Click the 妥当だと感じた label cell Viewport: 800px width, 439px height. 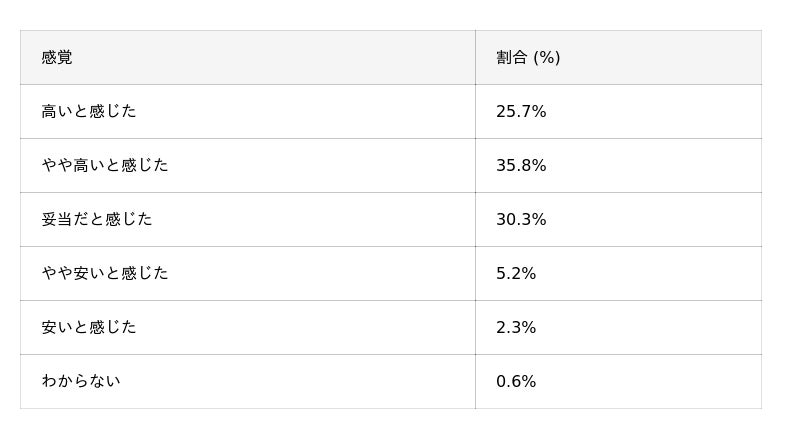coord(97,220)
